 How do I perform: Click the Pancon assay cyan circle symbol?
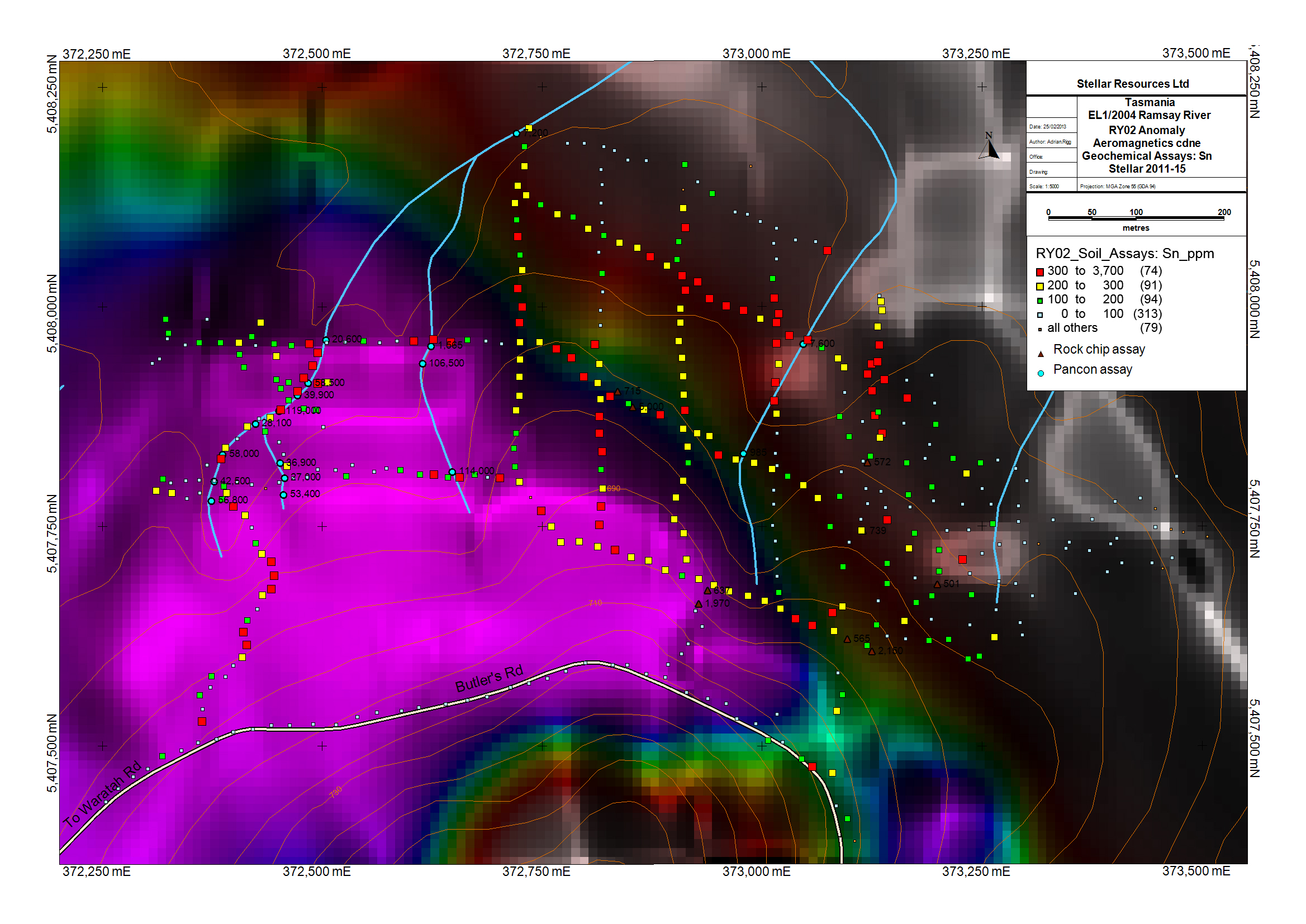1040,374
